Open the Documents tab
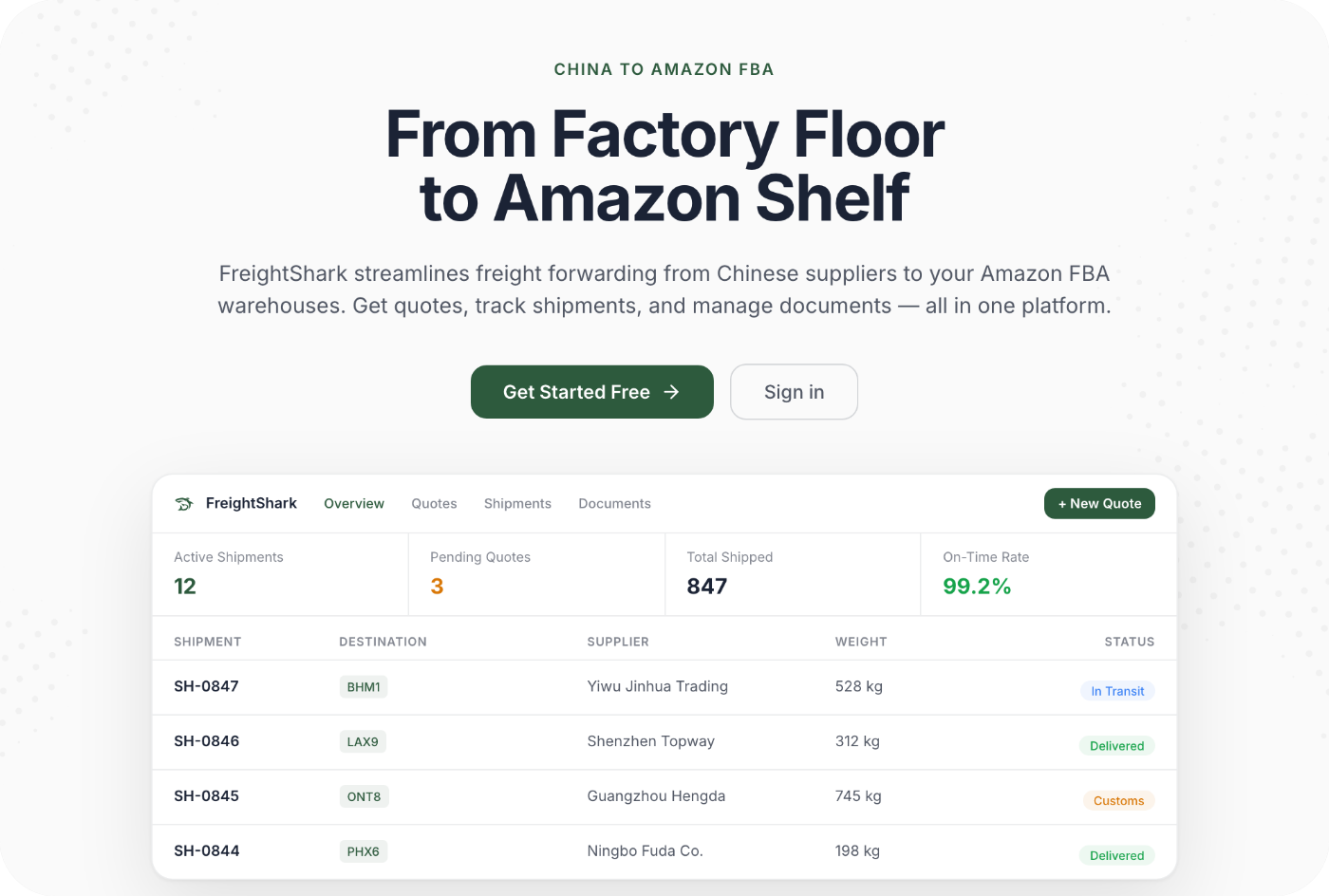 (615, 504)
